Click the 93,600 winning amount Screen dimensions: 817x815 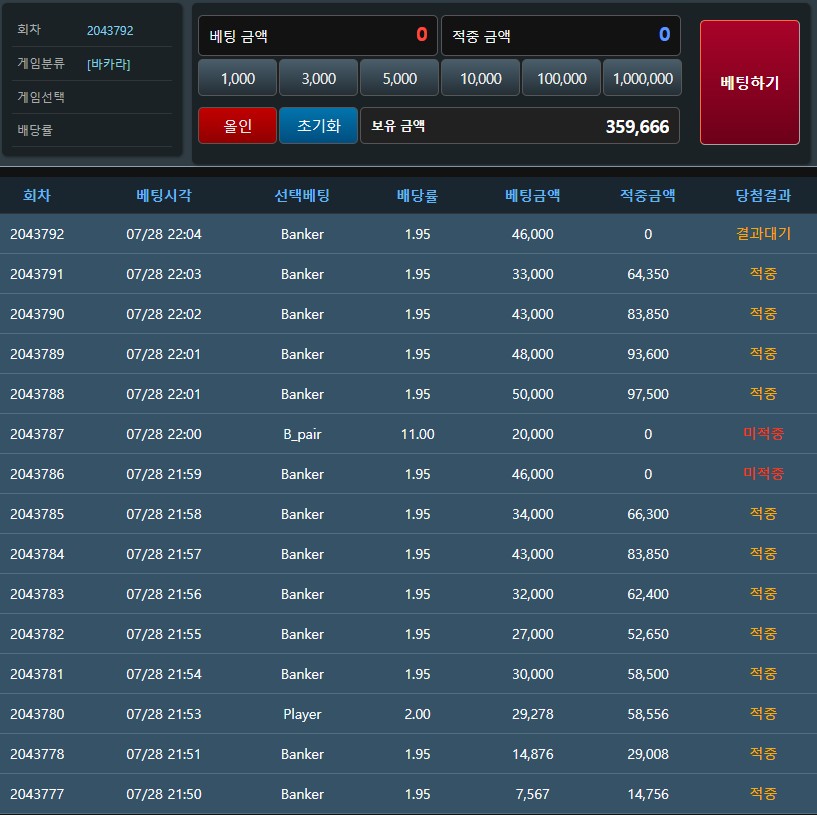648,354
